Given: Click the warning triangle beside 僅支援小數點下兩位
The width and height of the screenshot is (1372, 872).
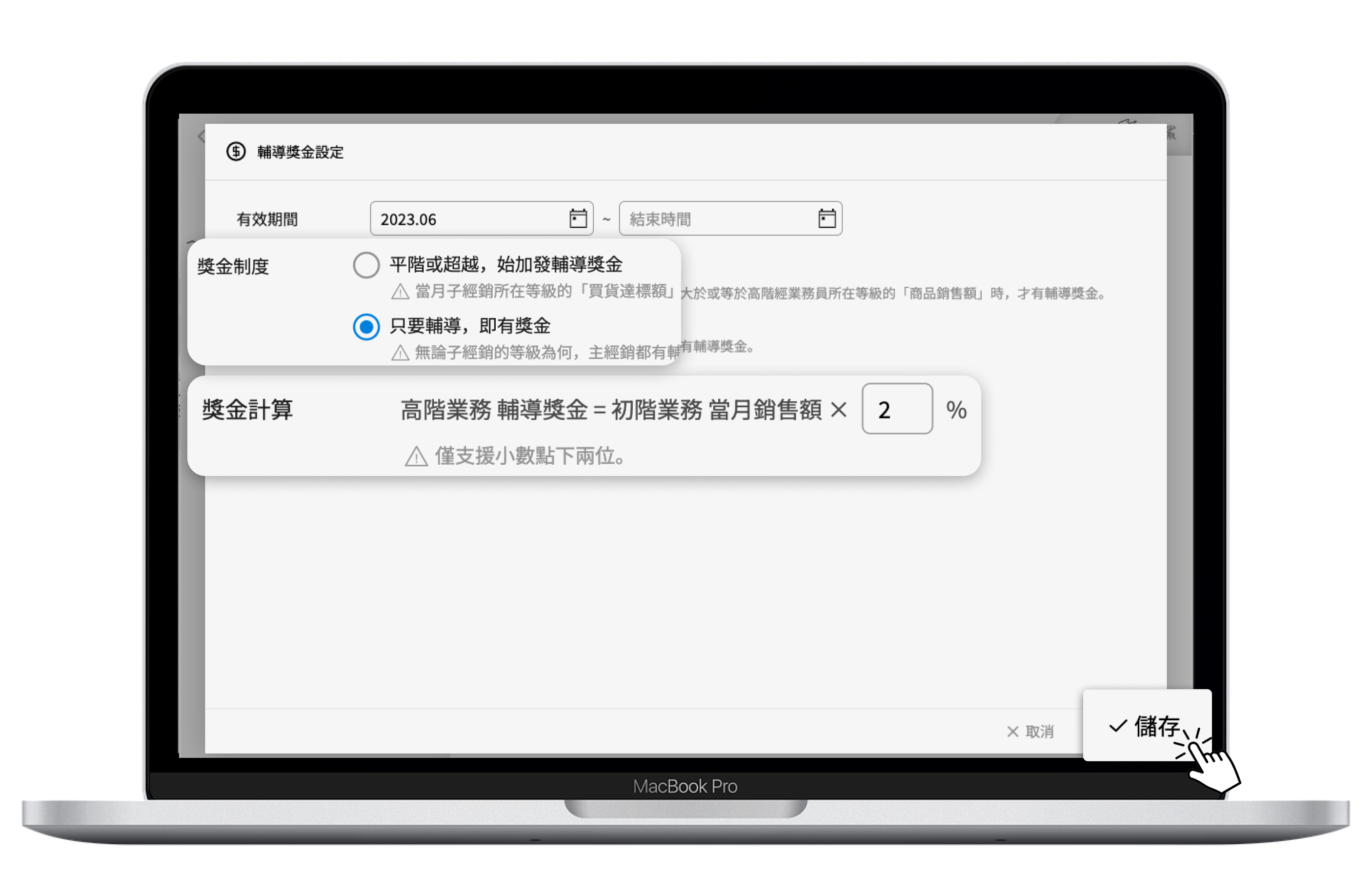Looking at the screenshot, I should (x=416, y=457).
